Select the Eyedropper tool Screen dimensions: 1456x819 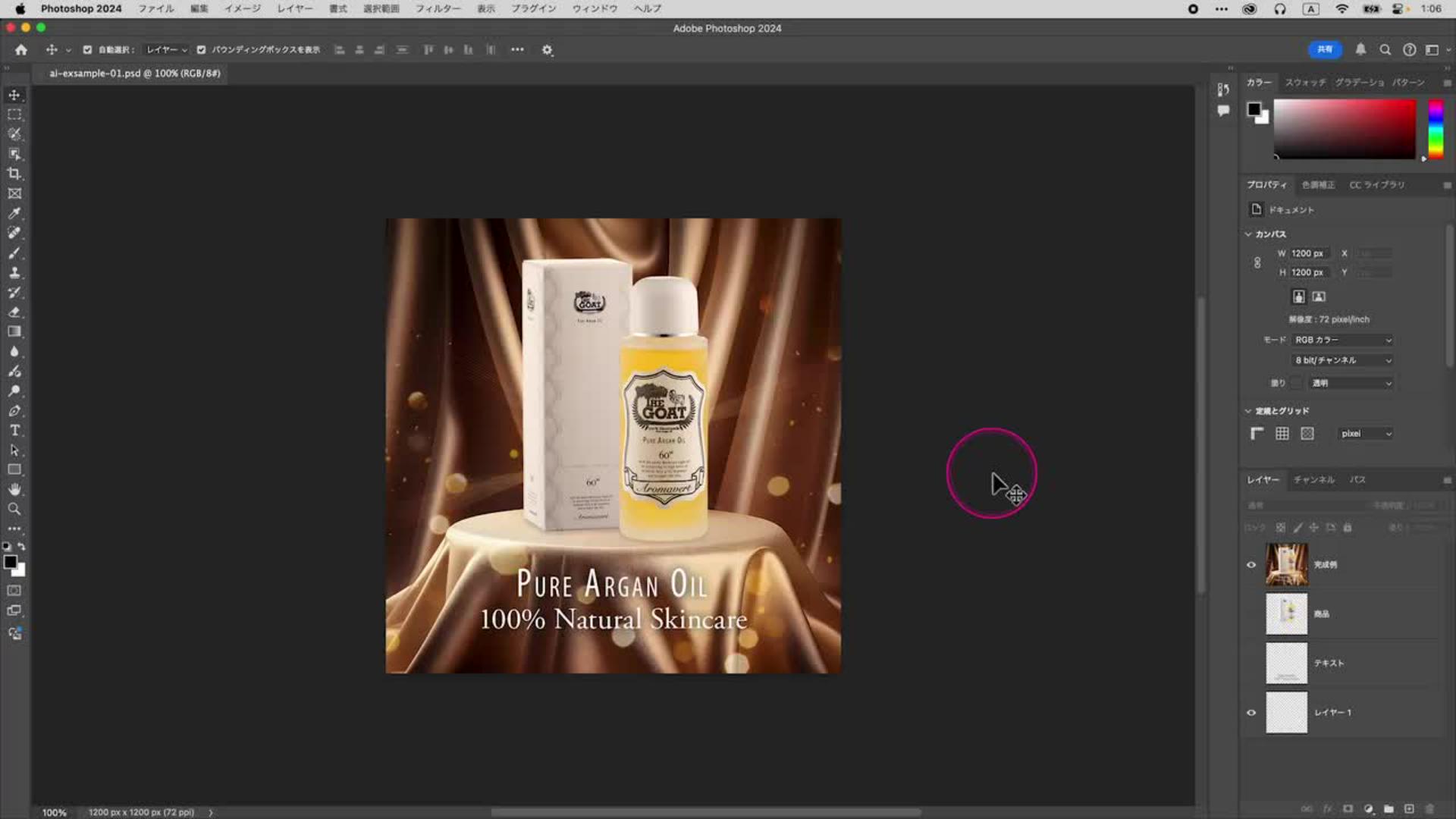(x=14, y=213)
